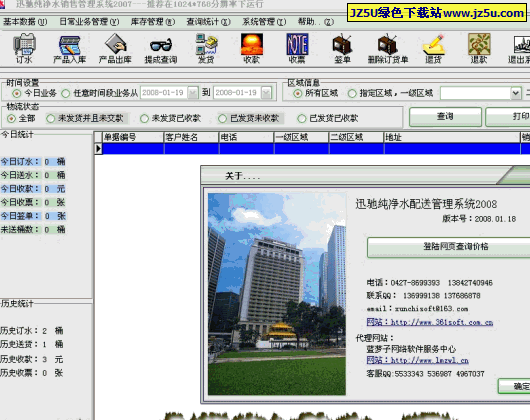530x420 pixels.
Task: Click the building photo in About dialog
Action: tap(277, 294)
